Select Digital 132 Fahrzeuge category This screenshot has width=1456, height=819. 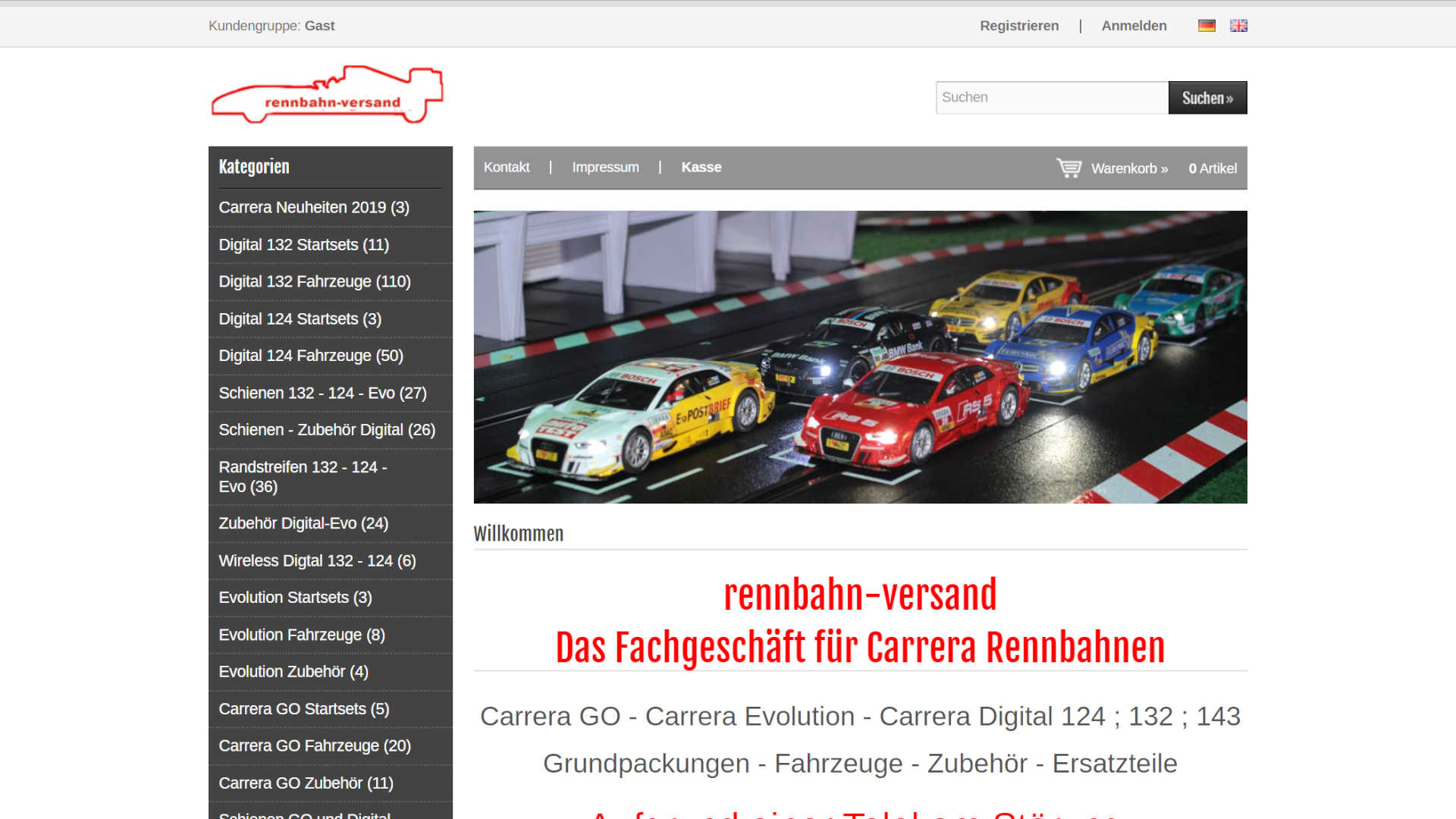pyautogui.click(x=315, y=282)
